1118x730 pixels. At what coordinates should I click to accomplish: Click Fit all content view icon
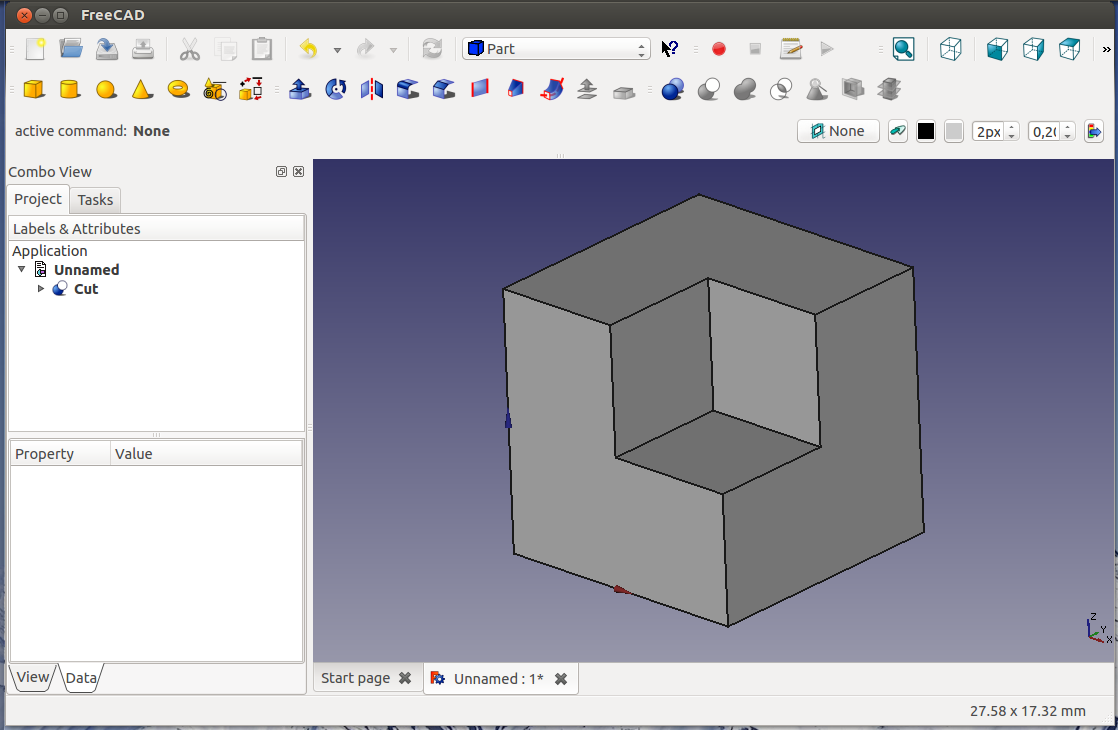pyautogui.click(x=903, y=49)
